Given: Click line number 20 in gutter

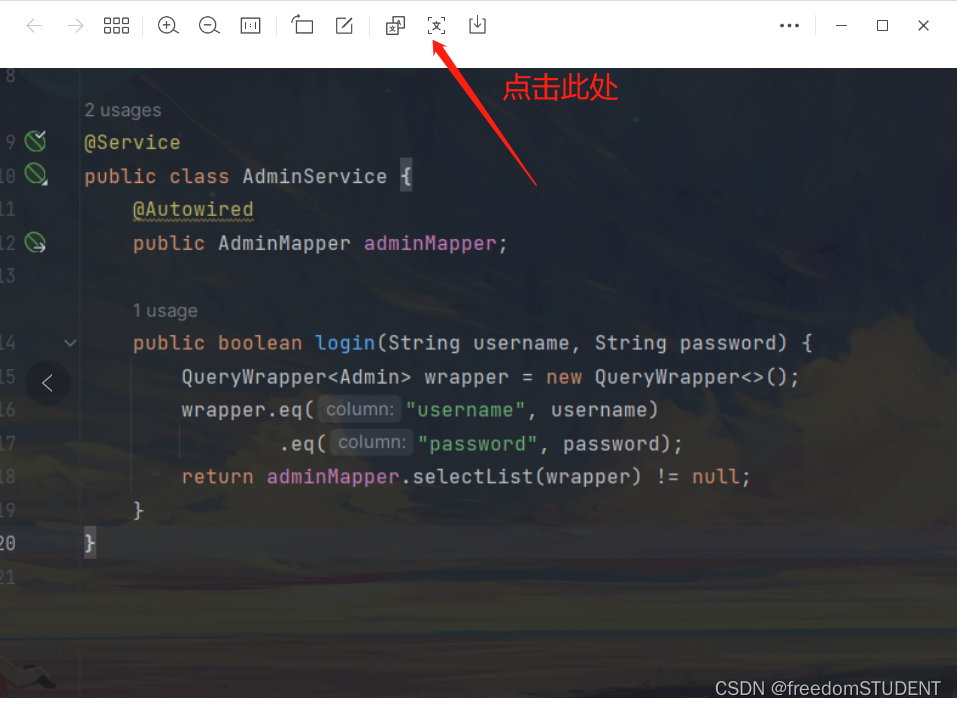Looking at the screenshot, I should coord(8,543).
